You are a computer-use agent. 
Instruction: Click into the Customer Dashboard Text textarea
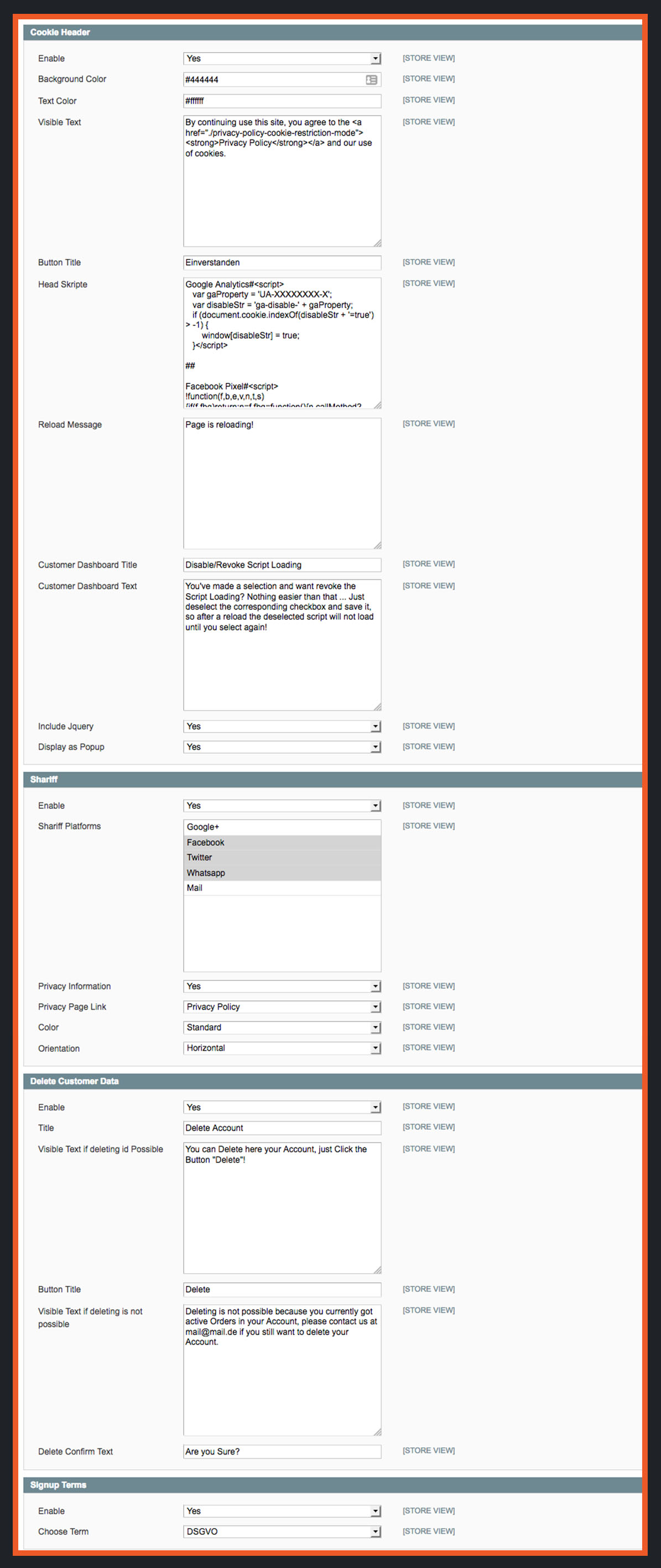tap(282, 645)
